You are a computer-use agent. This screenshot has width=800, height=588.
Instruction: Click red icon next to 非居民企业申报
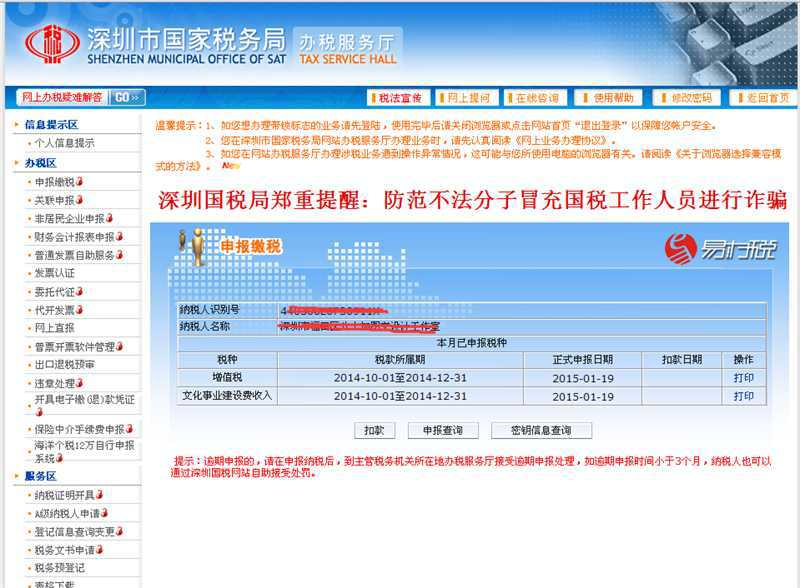coord(109,218)
